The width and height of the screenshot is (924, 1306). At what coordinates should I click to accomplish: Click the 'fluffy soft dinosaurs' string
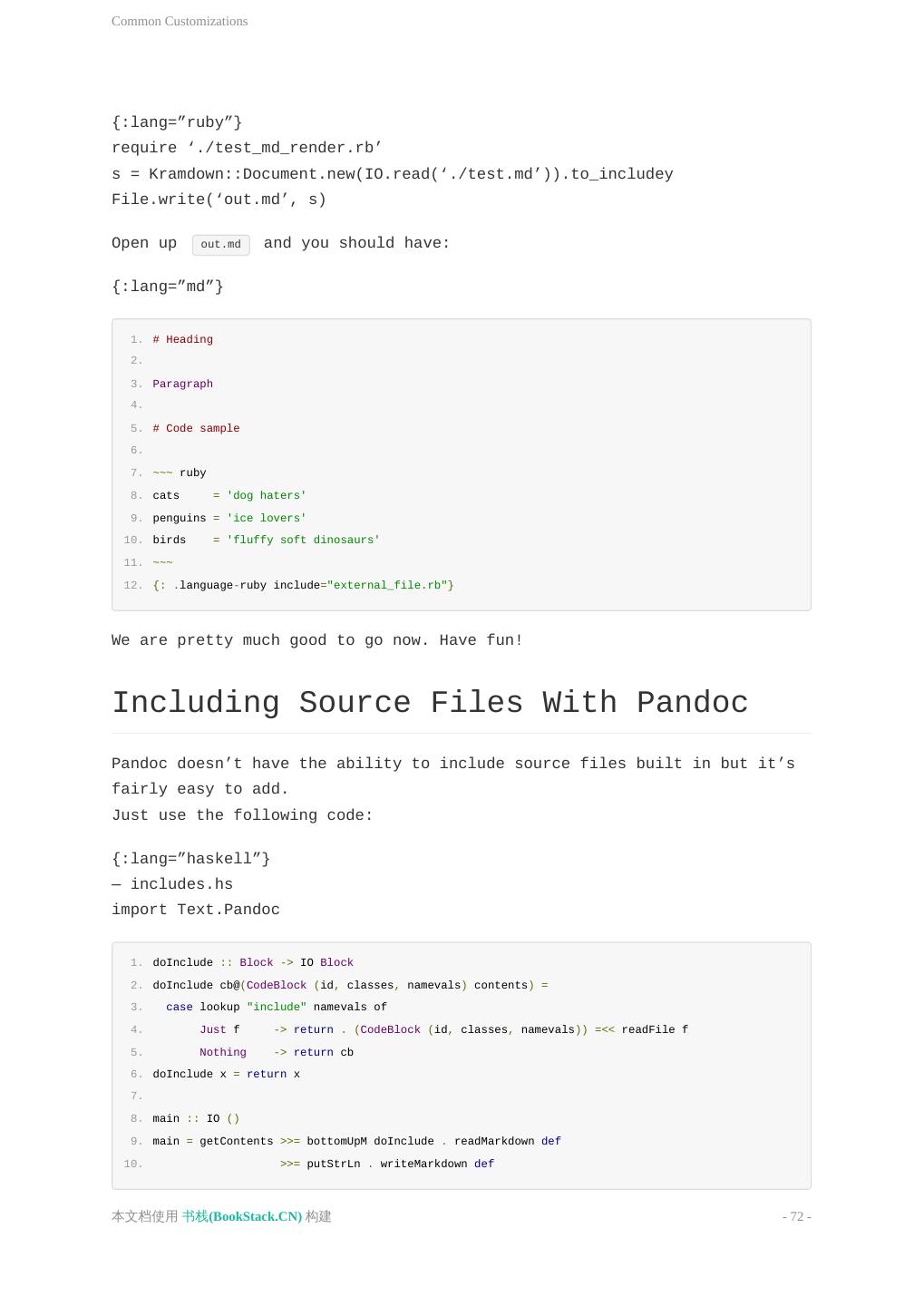pos(303,540)
